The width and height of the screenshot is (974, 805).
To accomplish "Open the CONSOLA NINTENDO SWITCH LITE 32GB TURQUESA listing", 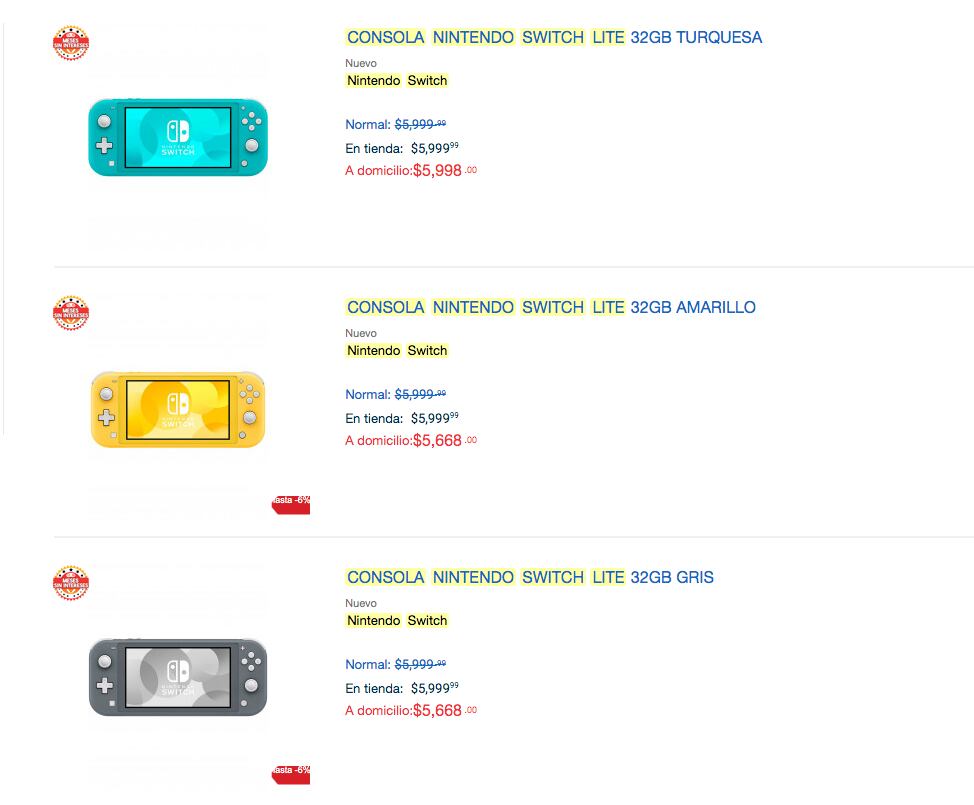I will pyautogui.click(x=553, y=37).
